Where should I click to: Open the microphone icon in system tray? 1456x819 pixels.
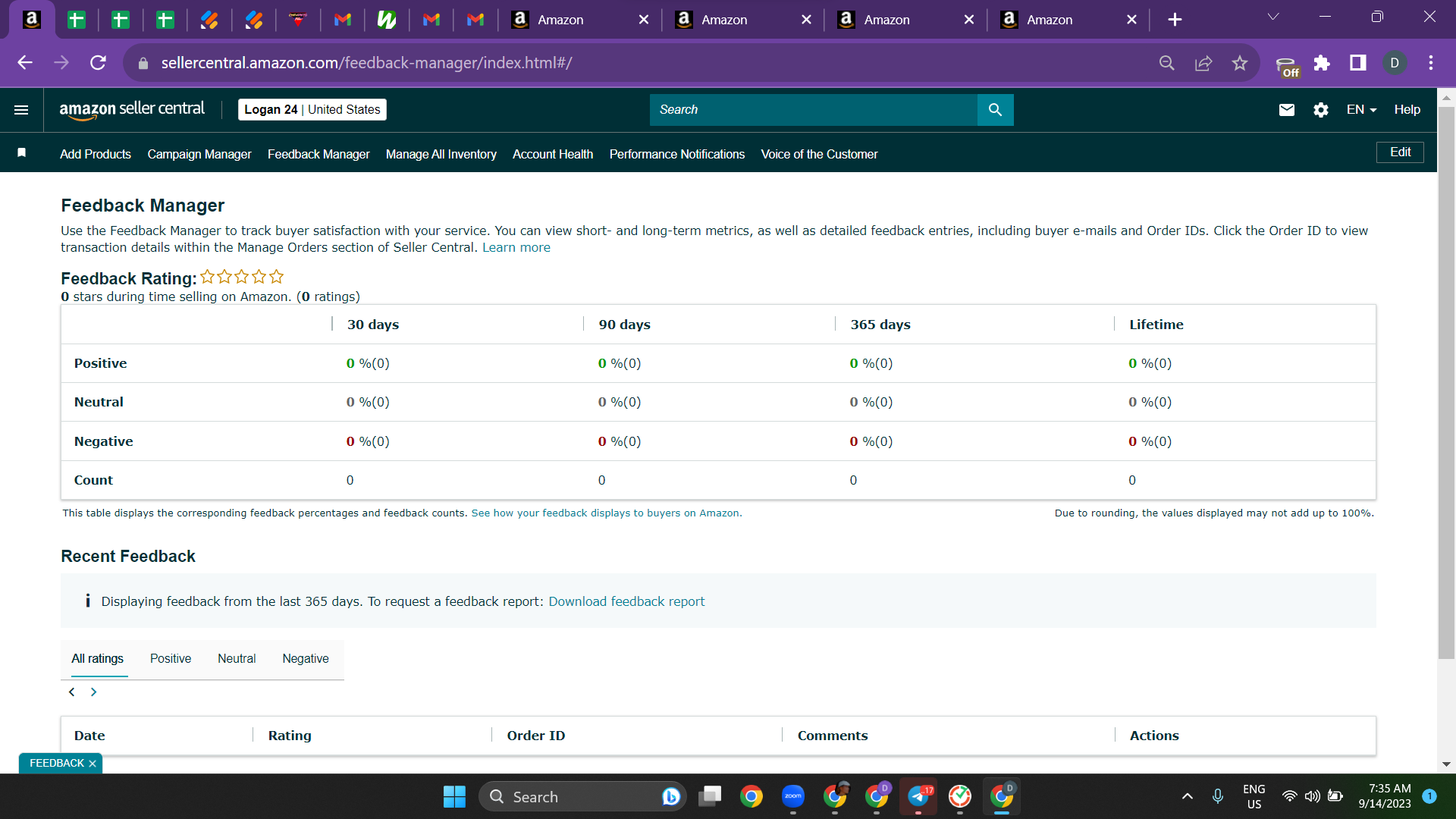tap(1218, 796)
